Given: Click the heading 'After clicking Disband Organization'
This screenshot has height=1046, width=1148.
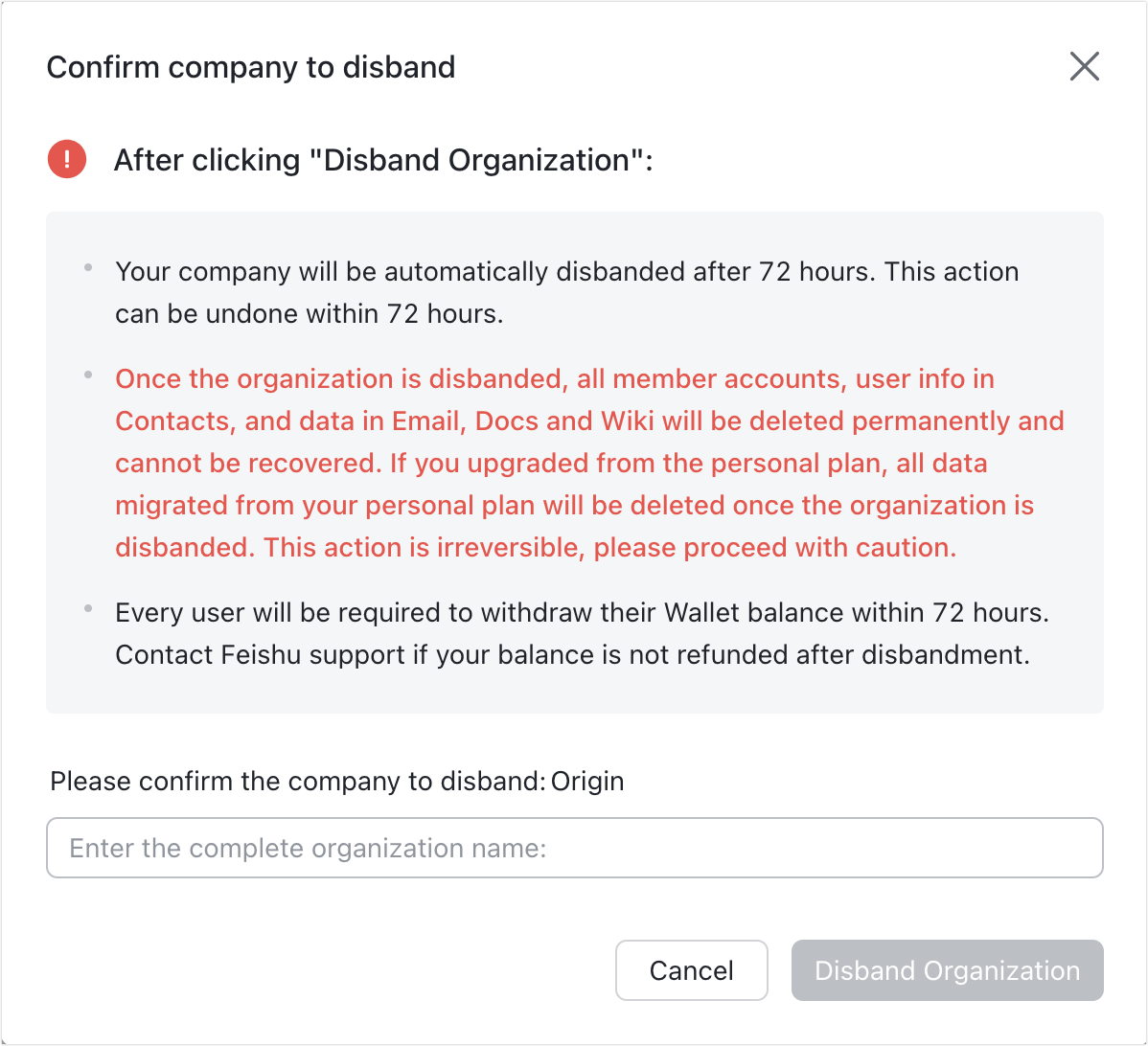Looking at the screenshot, I should (x=383, y=159).
